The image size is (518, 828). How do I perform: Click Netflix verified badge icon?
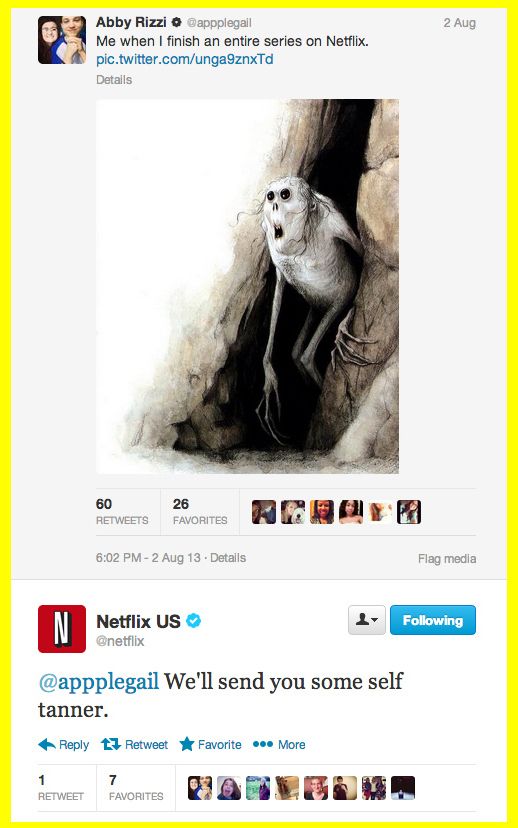click(194, 621)
